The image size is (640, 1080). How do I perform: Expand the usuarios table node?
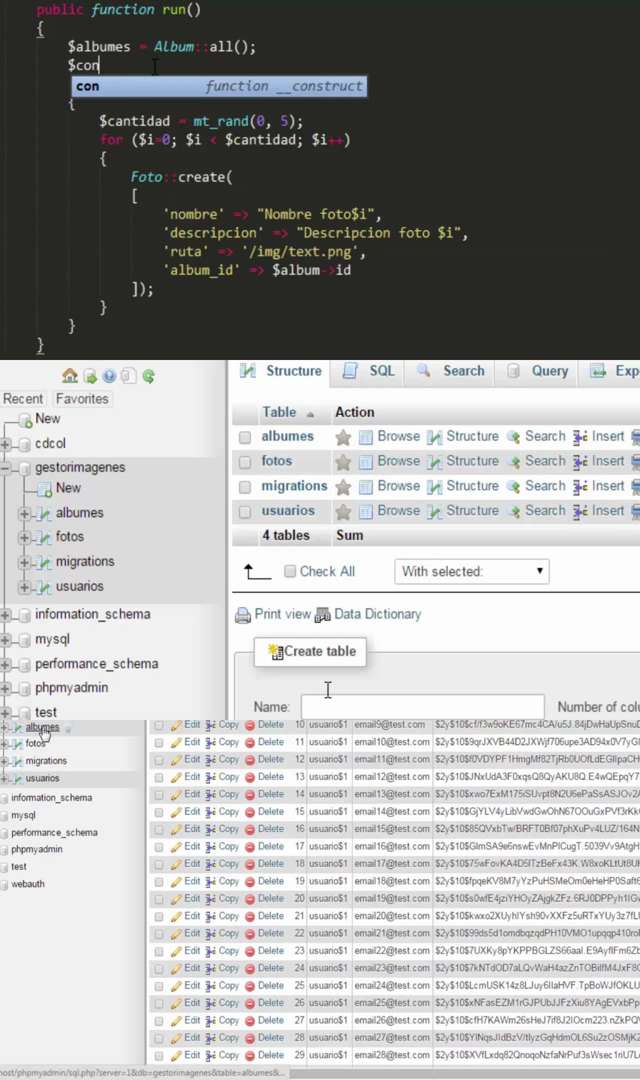24,588
